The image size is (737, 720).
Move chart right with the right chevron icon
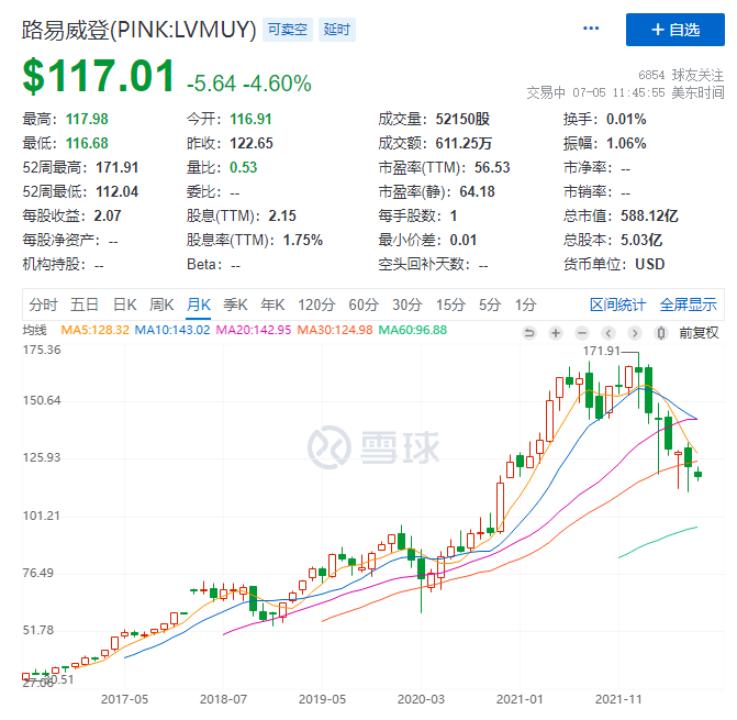[635, 333]
